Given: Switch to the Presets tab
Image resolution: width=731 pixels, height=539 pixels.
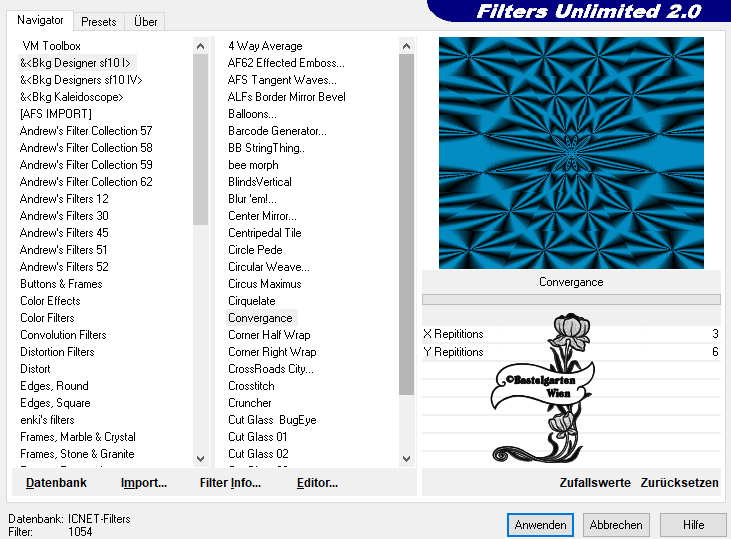Looking at the screenshot, I should 98,21.
